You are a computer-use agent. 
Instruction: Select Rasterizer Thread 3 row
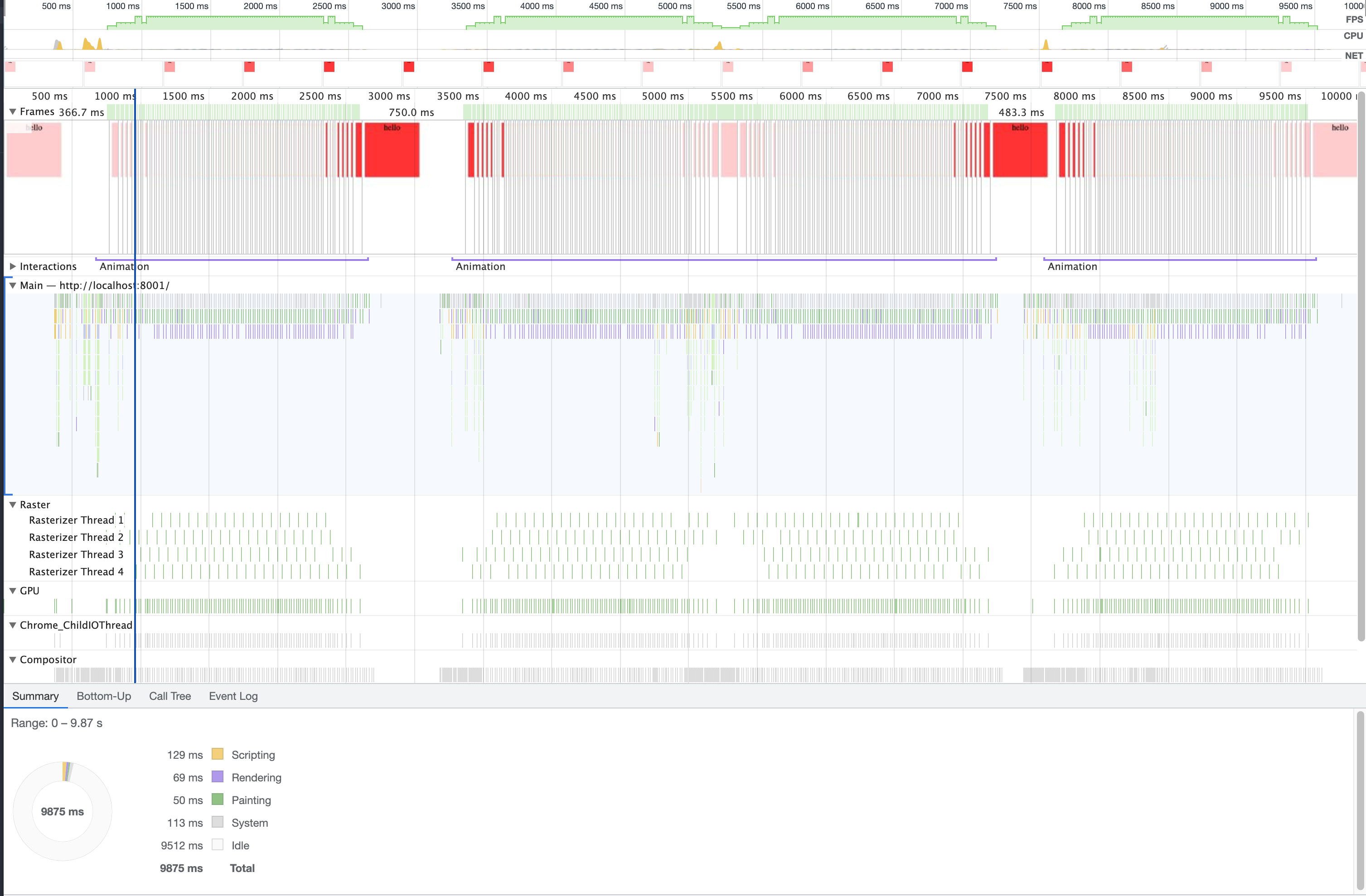click(x=76, y=555)
